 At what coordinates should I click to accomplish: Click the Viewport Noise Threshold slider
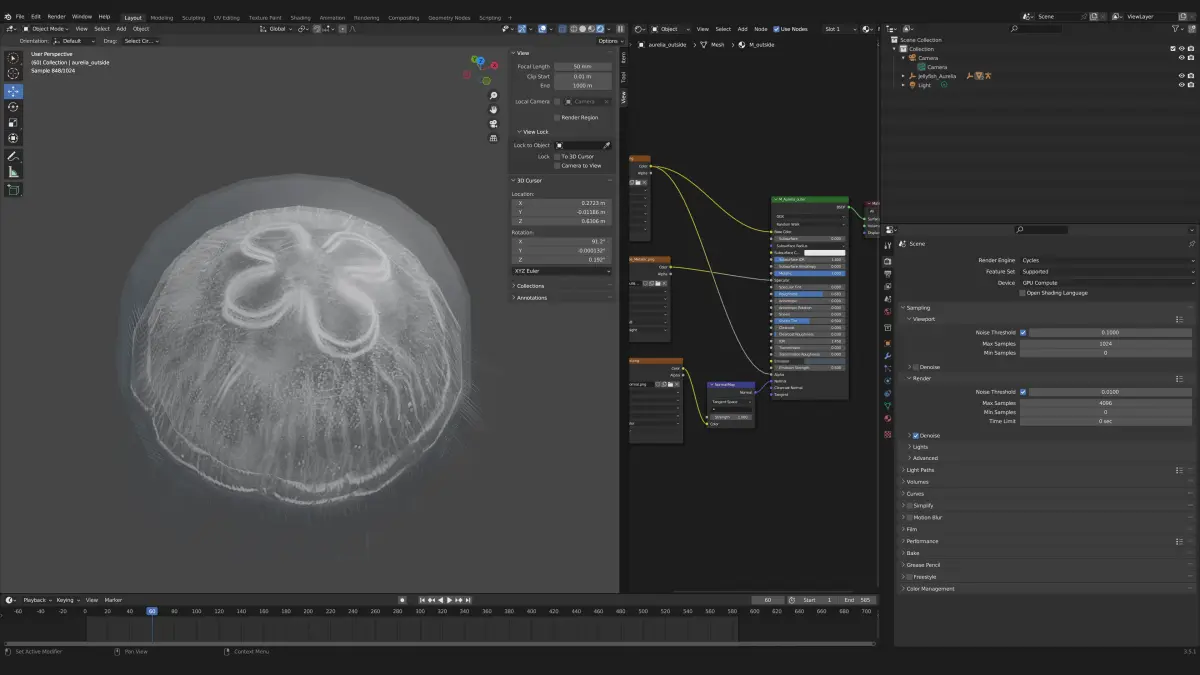click(1111, 332)
